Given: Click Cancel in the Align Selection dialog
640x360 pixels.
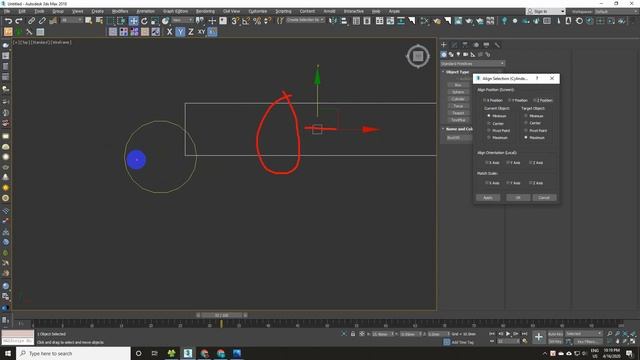Looking at the screenshot, I should 544,198.
